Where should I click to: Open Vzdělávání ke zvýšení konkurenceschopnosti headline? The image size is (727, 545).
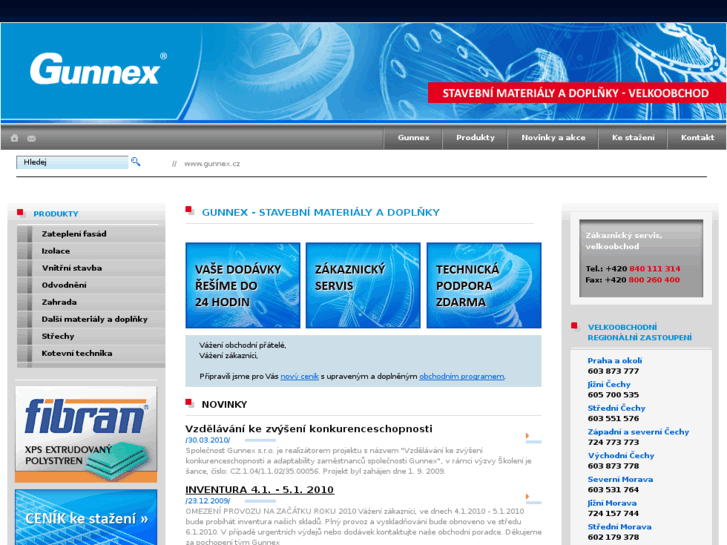pos(309,429)
